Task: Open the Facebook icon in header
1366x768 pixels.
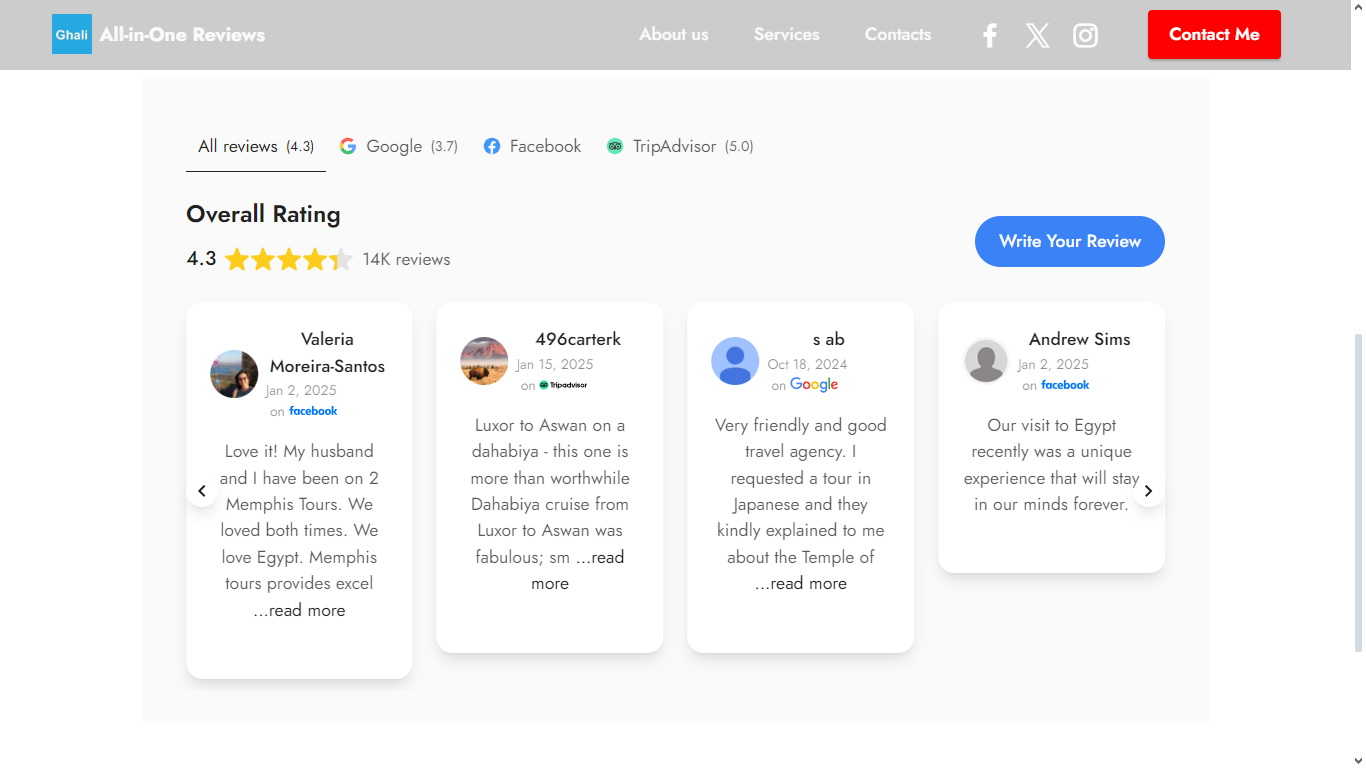Action: tap(989, 36)
